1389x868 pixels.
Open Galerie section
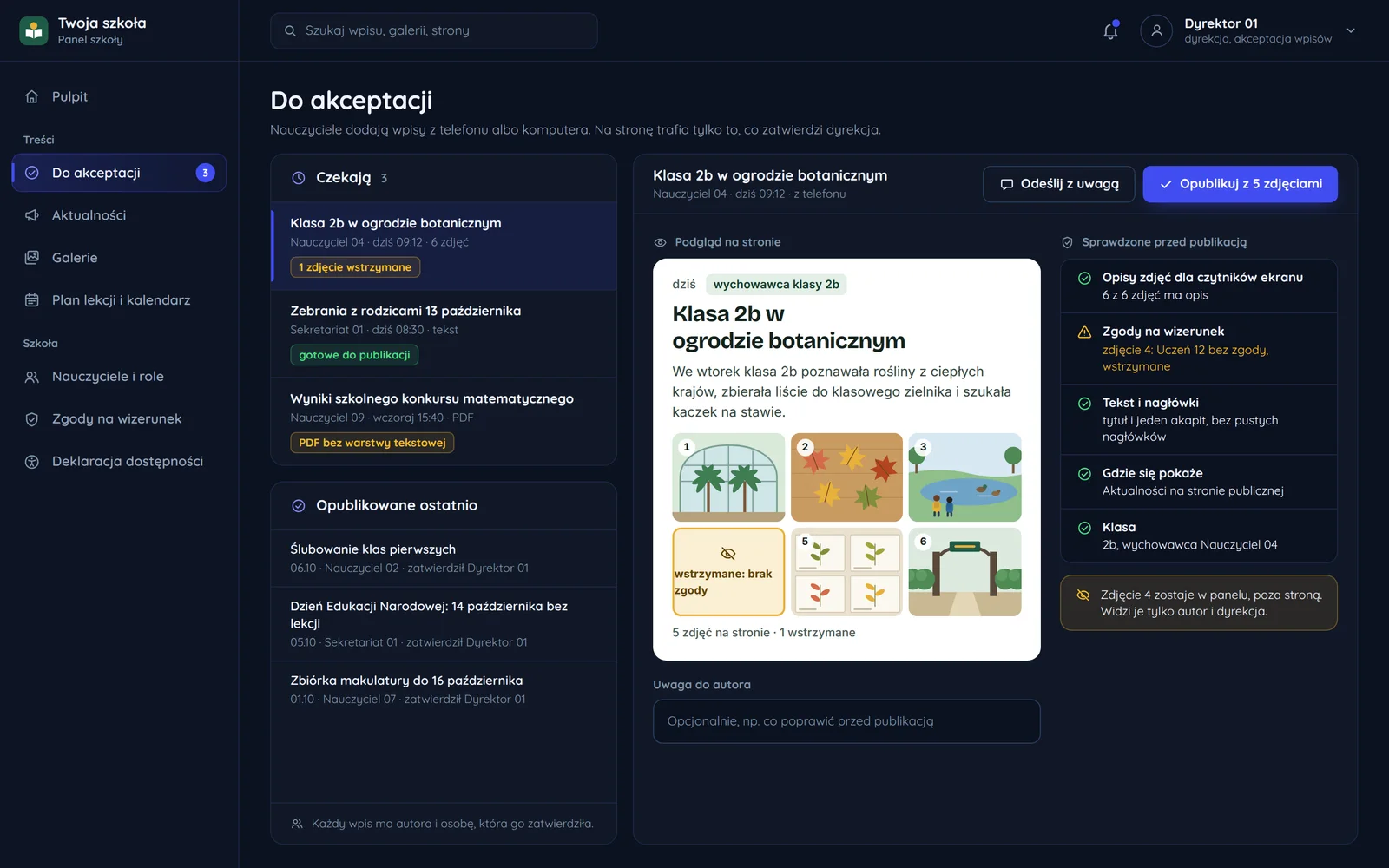[x=119, y=258]
